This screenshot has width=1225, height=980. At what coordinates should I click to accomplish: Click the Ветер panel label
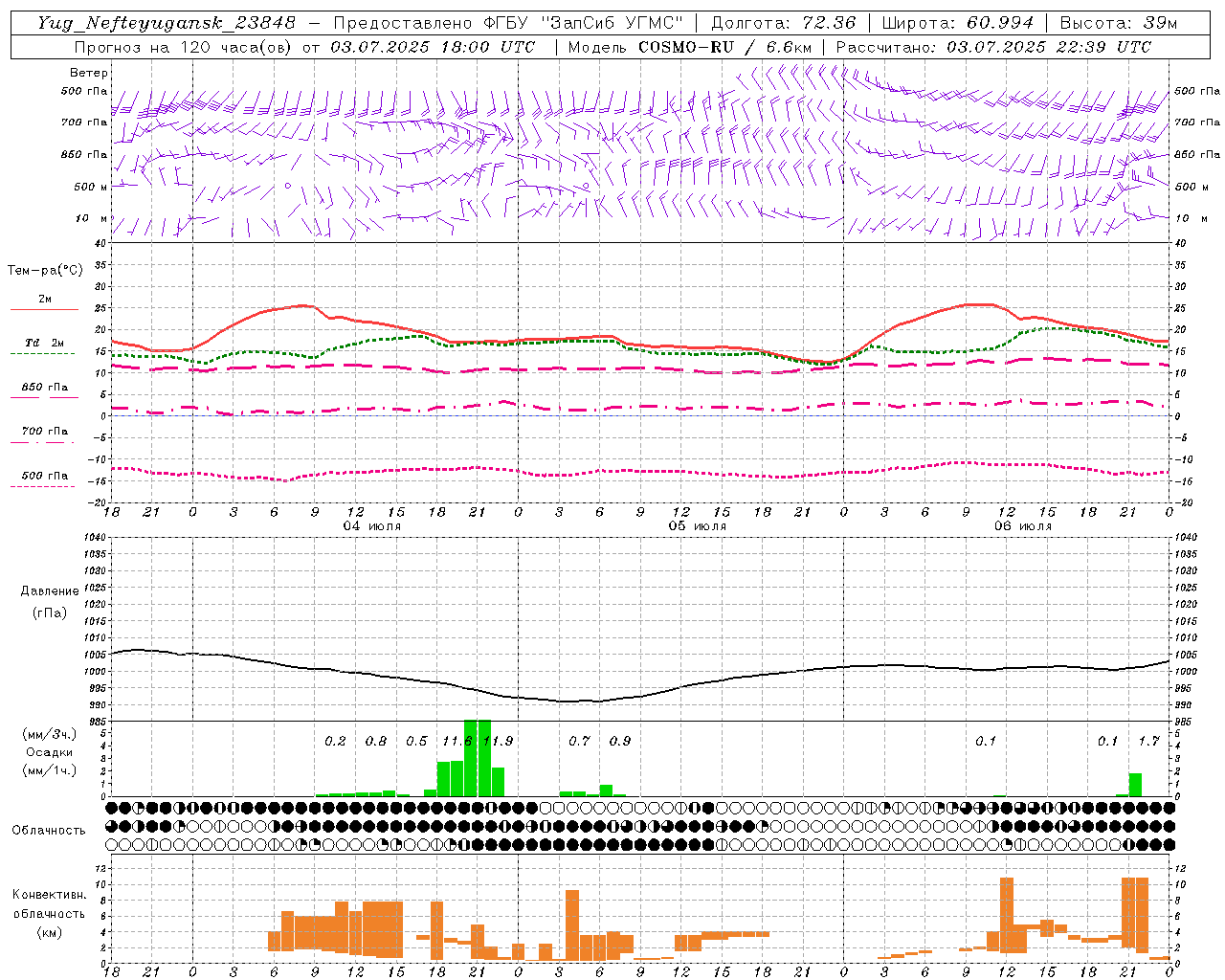click(x=89, y=73)
